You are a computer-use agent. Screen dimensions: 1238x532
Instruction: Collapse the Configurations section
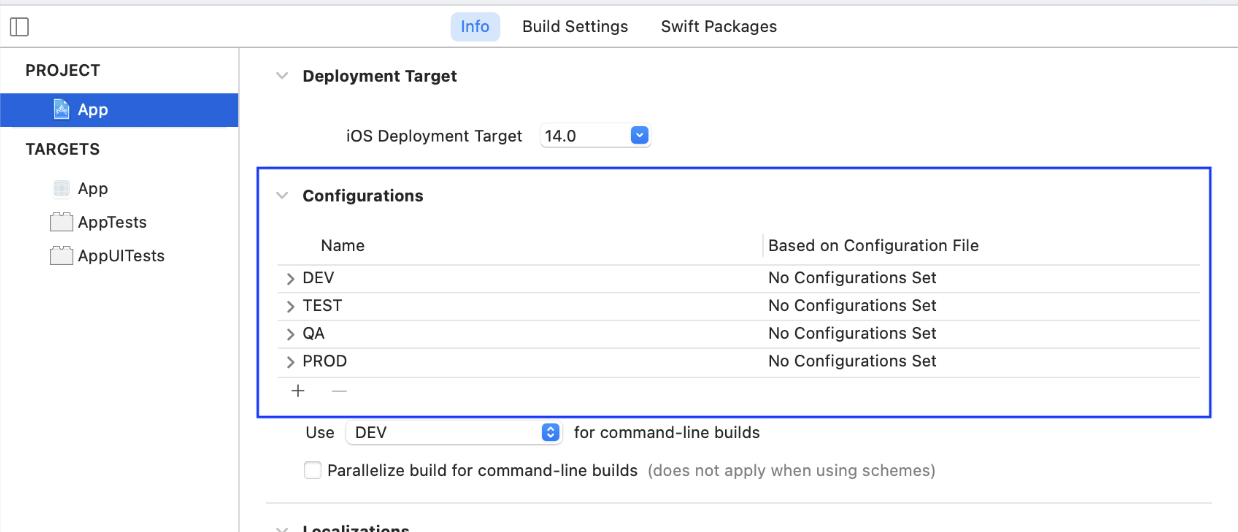point(282,196)
